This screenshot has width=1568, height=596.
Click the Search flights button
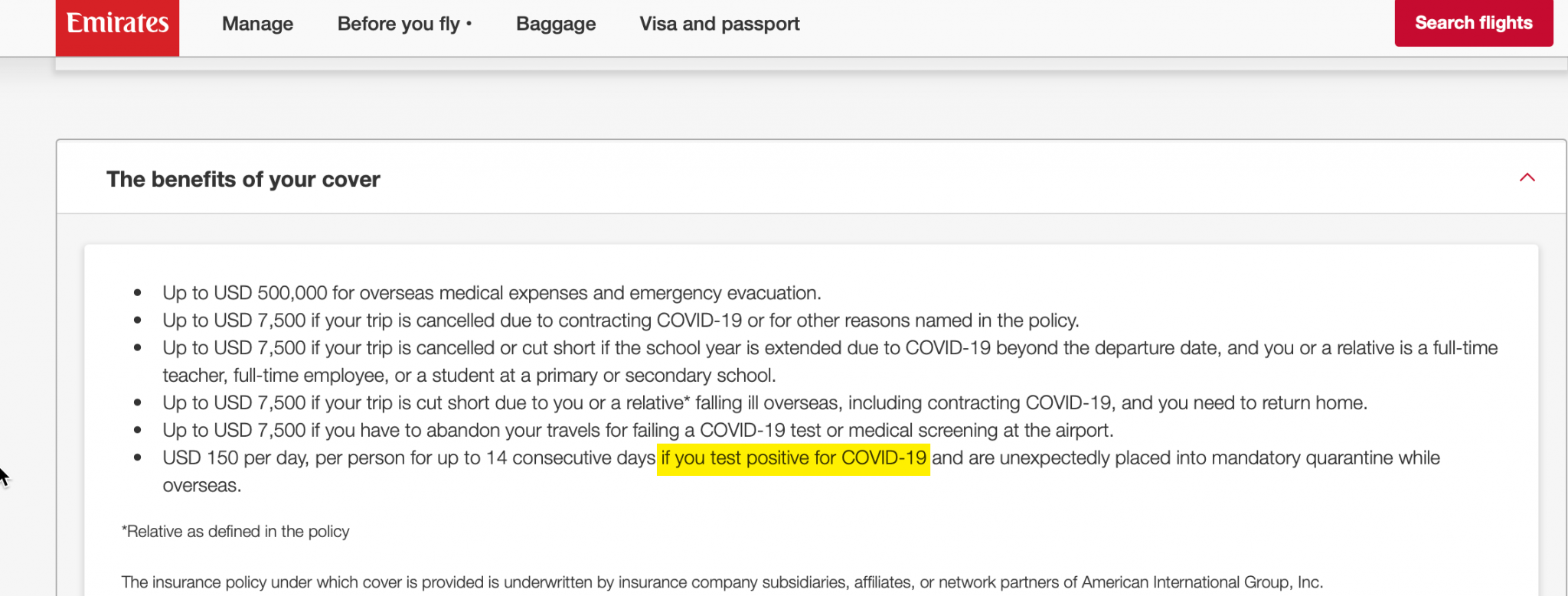pos(1474,23)
